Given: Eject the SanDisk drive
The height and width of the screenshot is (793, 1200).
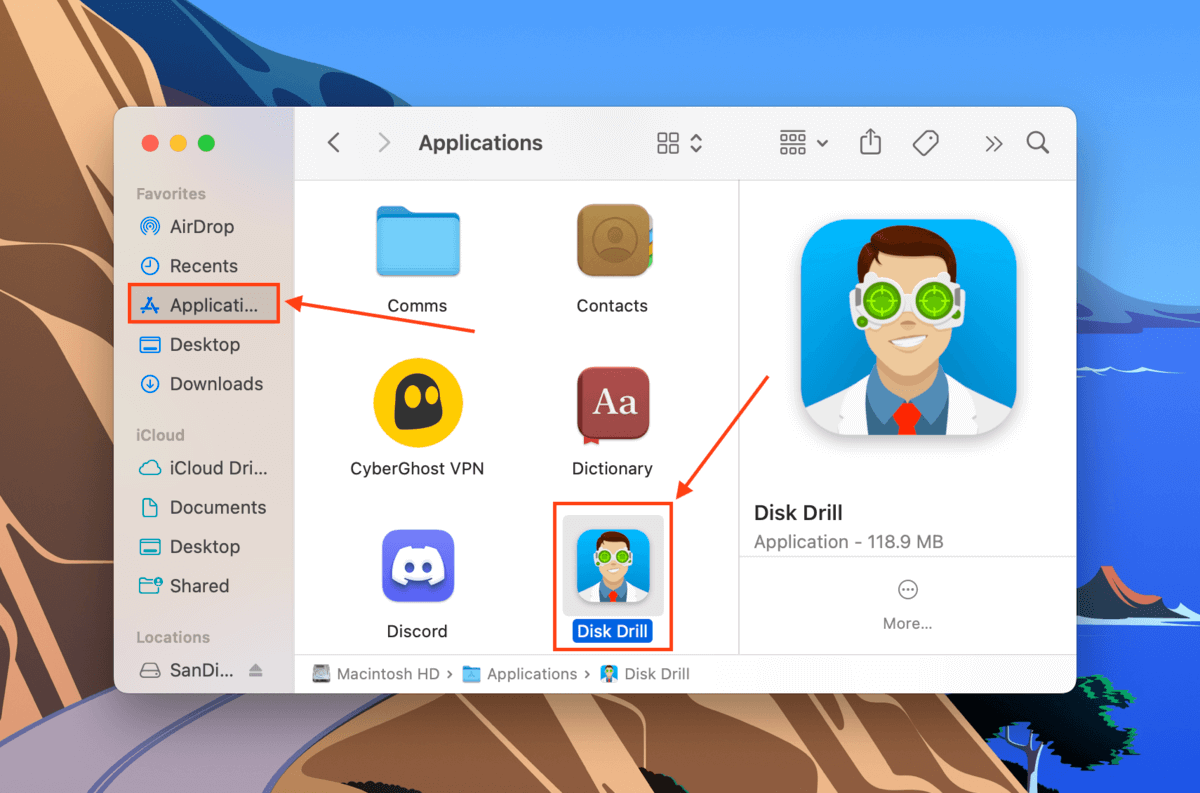Looking at the screenshot, I should 256,671.
